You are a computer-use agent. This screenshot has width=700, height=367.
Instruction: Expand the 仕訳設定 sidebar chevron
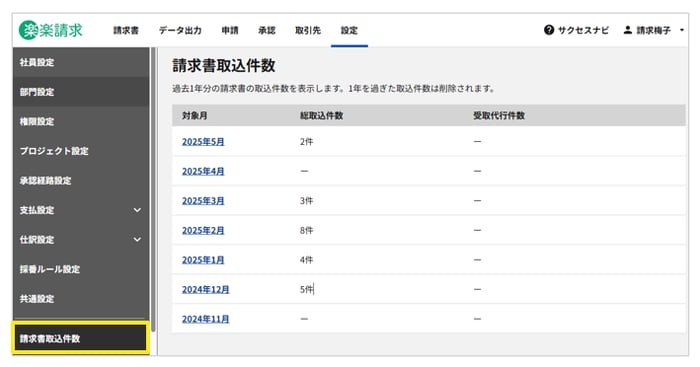(x=137, y=239)
